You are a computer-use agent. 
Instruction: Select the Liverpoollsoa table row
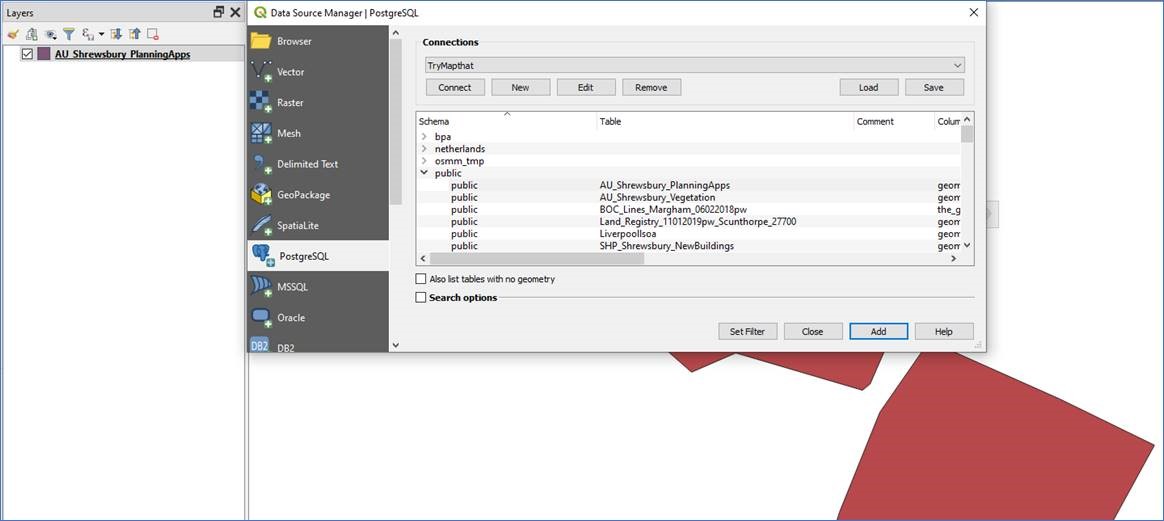pyautogui.click(x=688, y=233)
